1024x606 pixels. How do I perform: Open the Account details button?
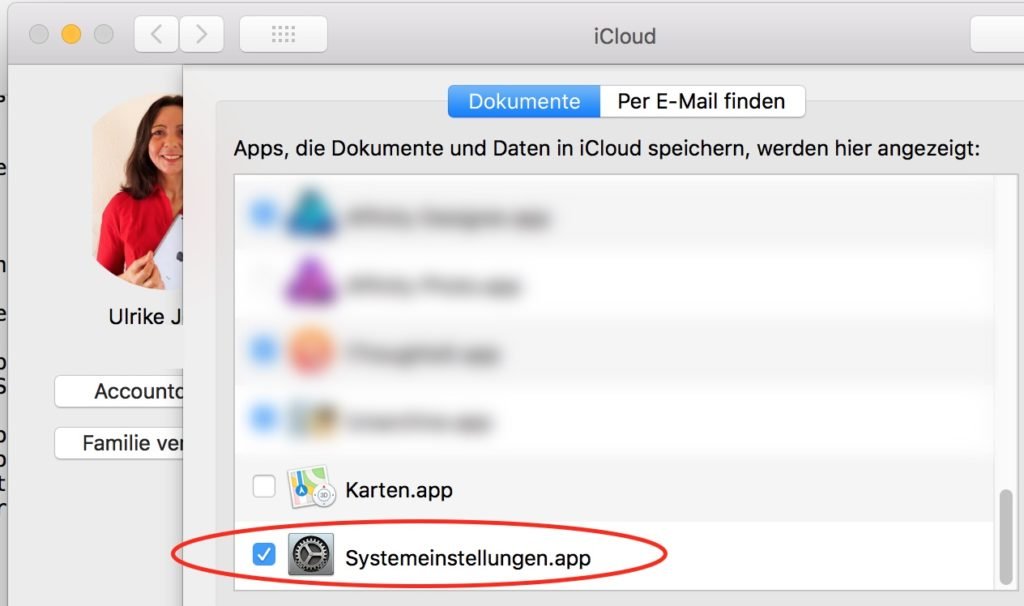[x=119, y=391]
